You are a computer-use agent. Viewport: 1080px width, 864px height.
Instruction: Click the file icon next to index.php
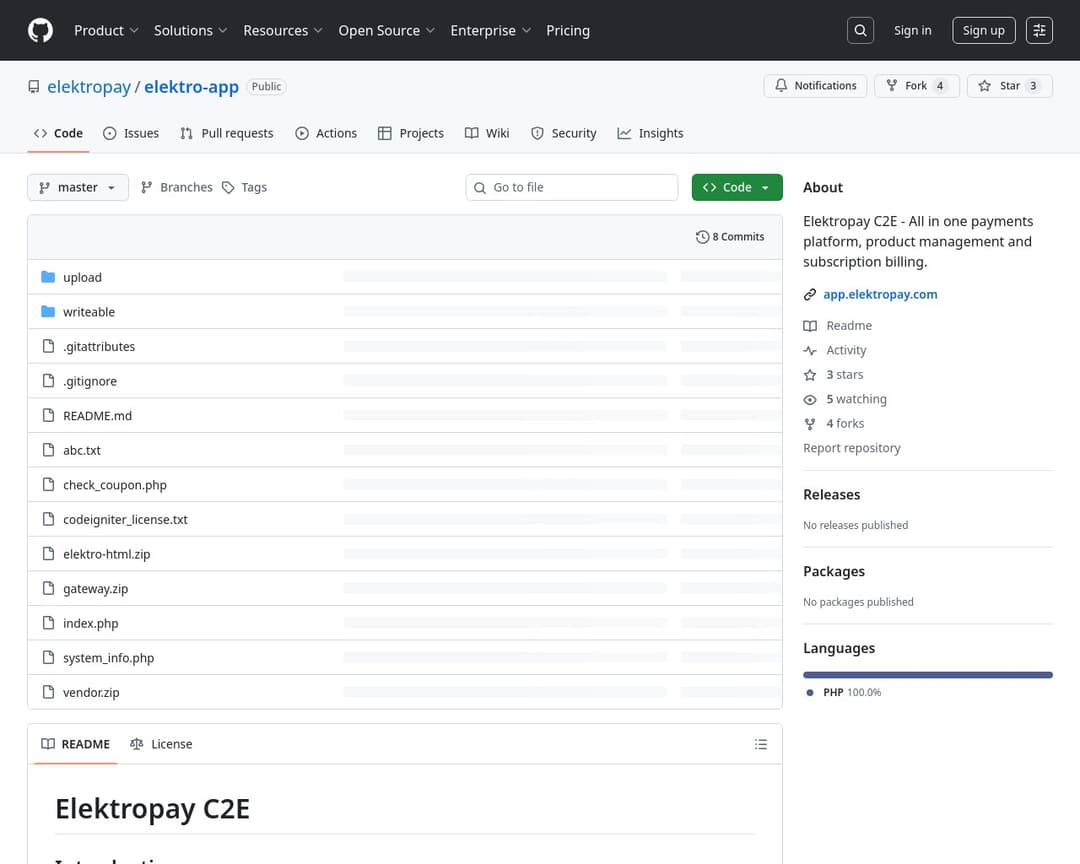pos(48,623)
